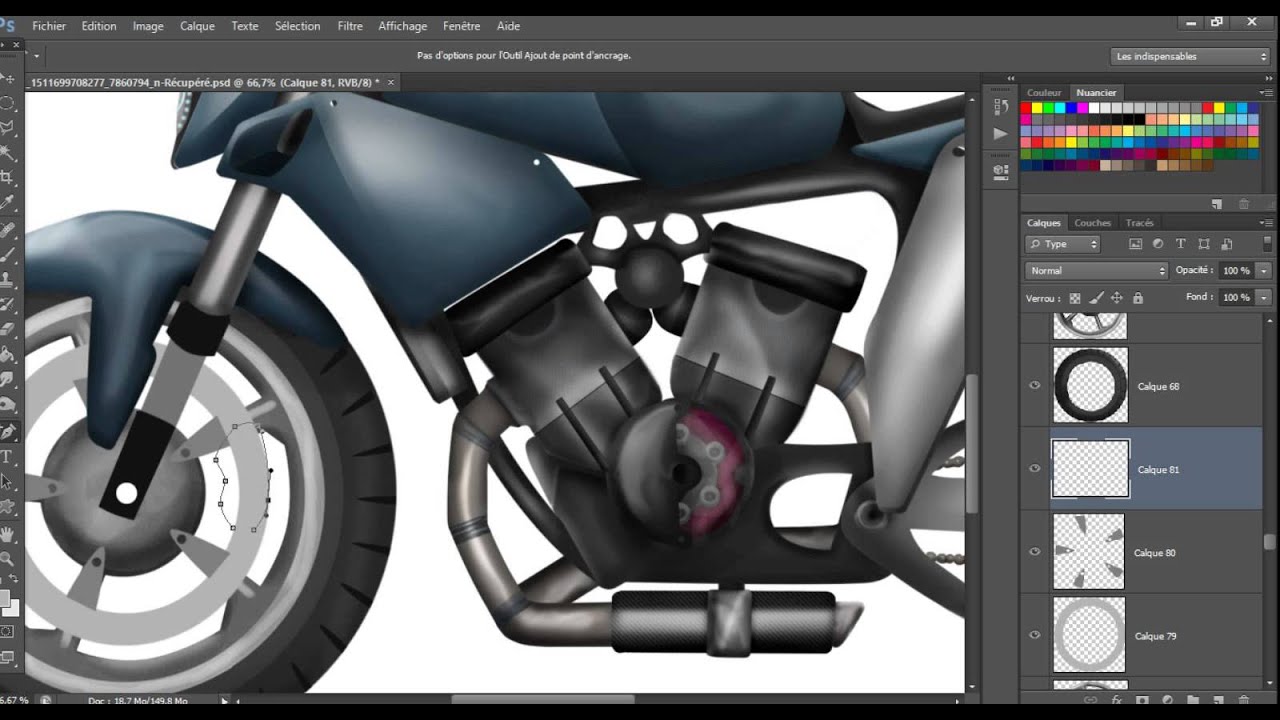This screenshot has width=1280, height=720.
Task: Select the Brush tool
Action: [x=8, y=254]
